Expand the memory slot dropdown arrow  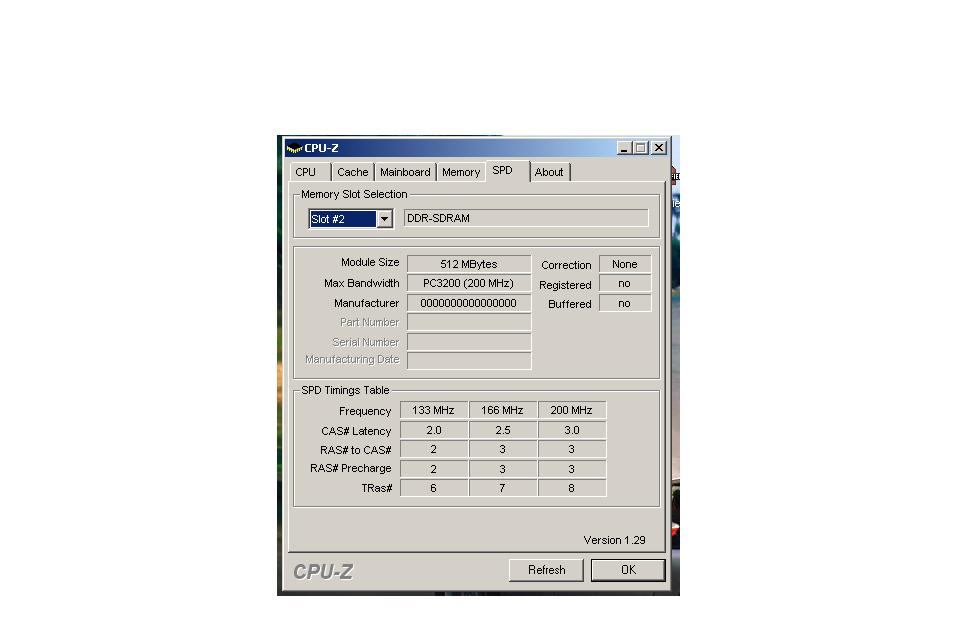384,219
